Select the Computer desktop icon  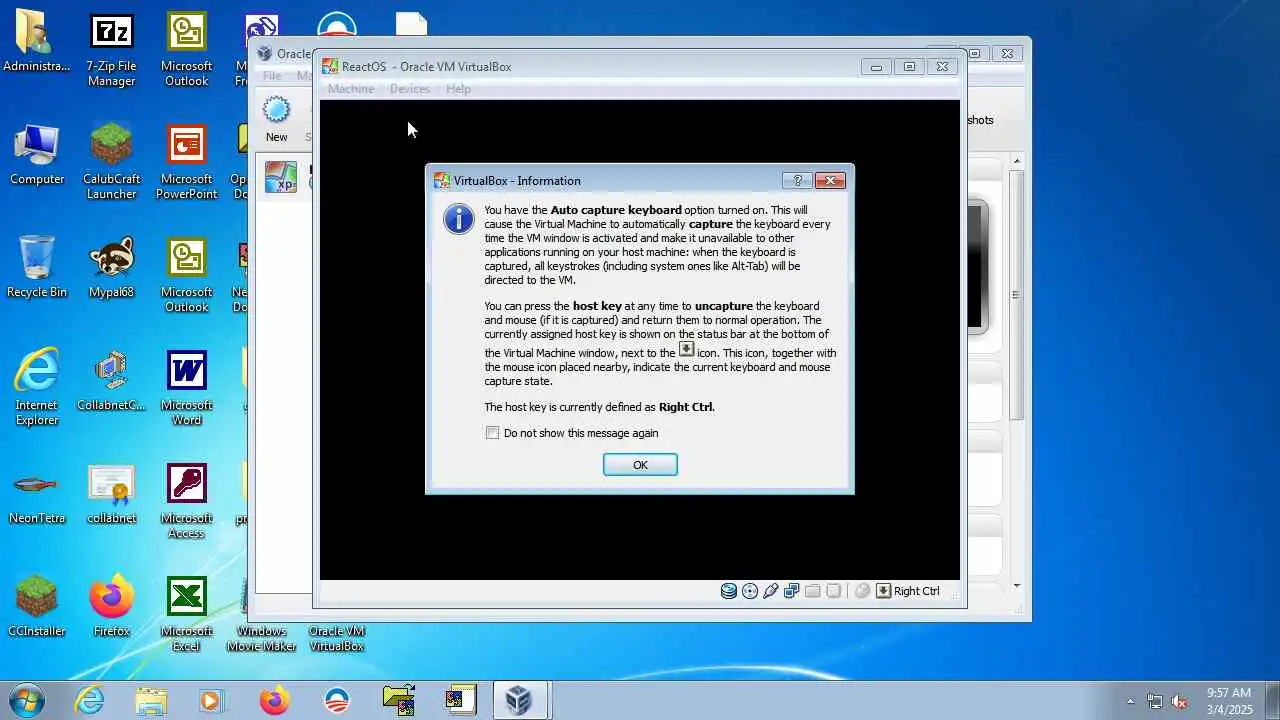pyautogui.click(x=37, y=155)
